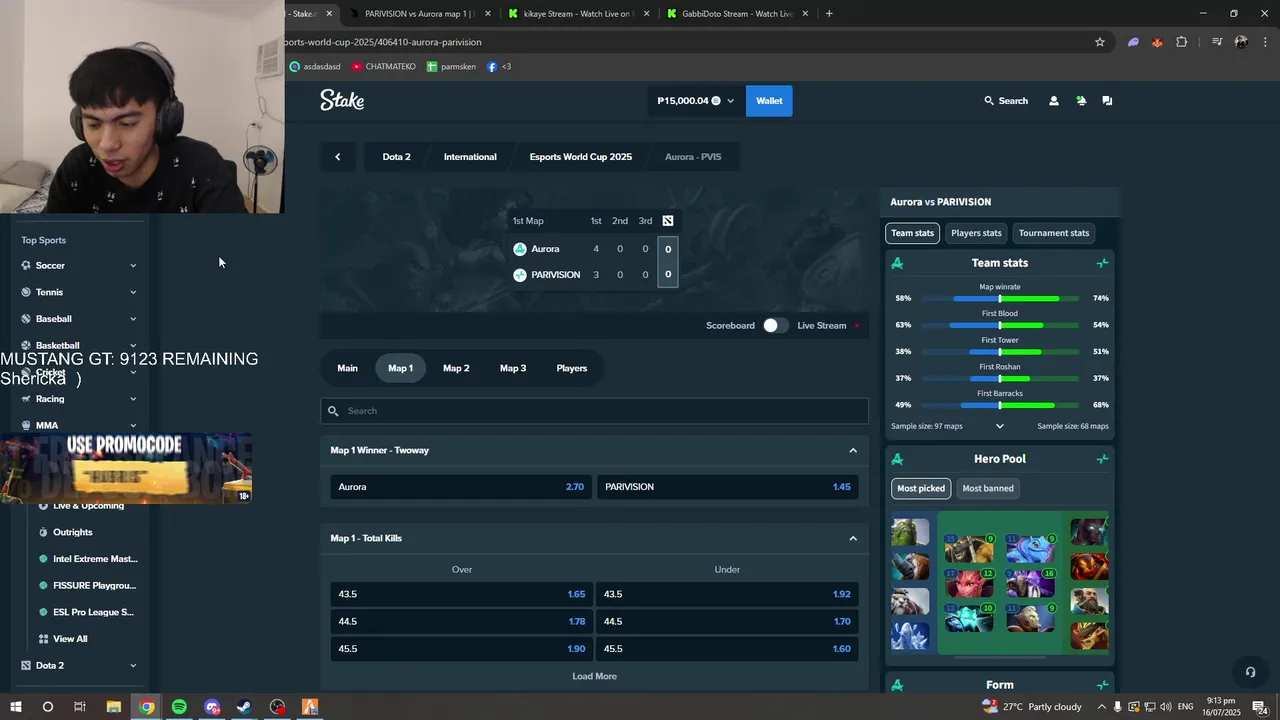Switch to kikaye Stream browser tab
1280x720 pixels.
(578, 14)
